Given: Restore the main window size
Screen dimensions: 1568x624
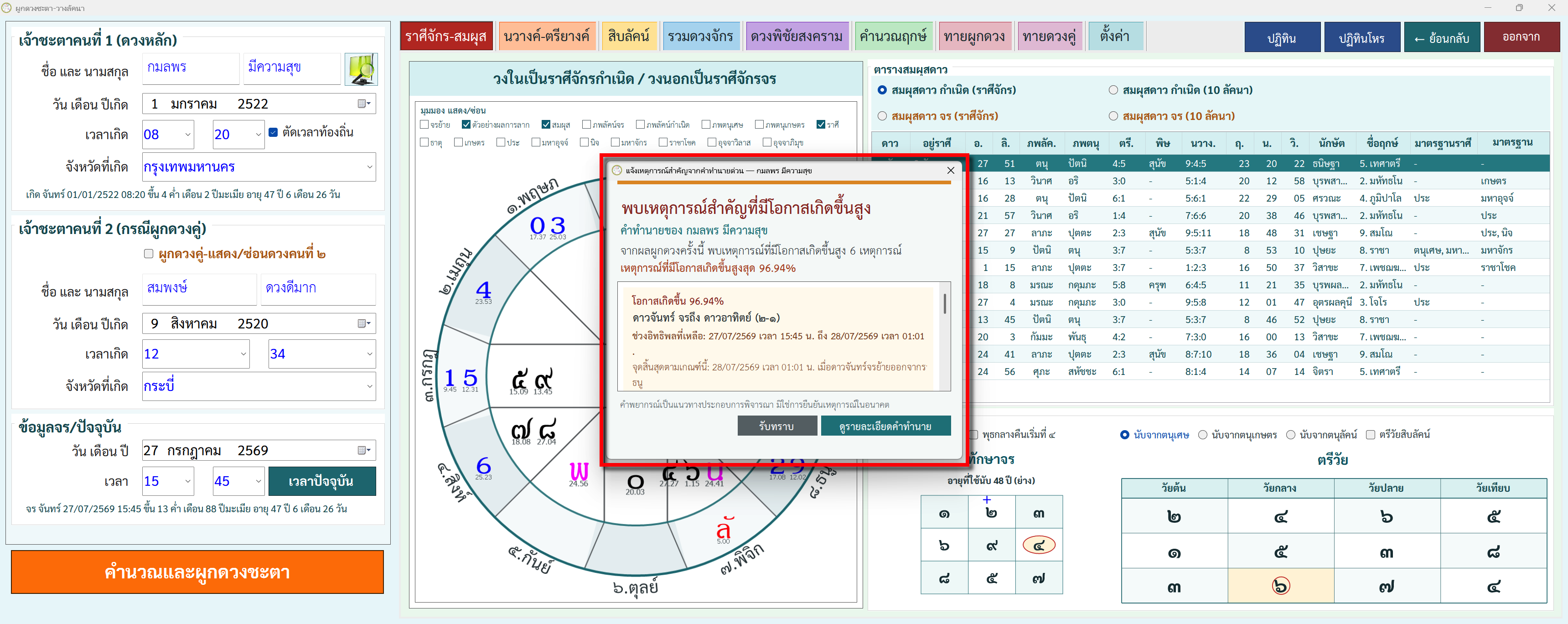Looking at the screenshot, I should point(1519,8).
